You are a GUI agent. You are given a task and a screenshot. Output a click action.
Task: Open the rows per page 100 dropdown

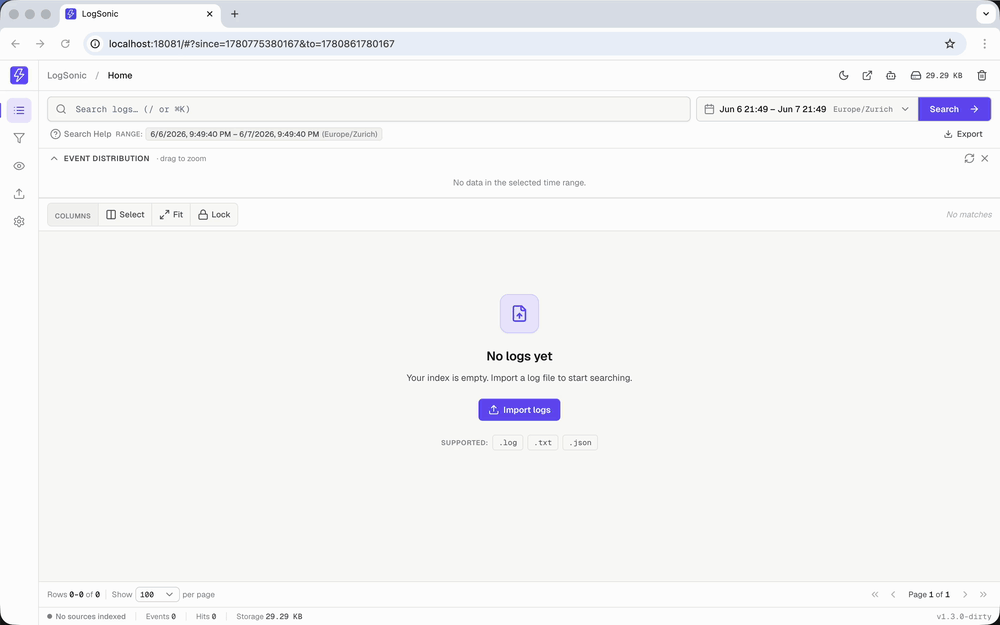click(x=157, y=594)
